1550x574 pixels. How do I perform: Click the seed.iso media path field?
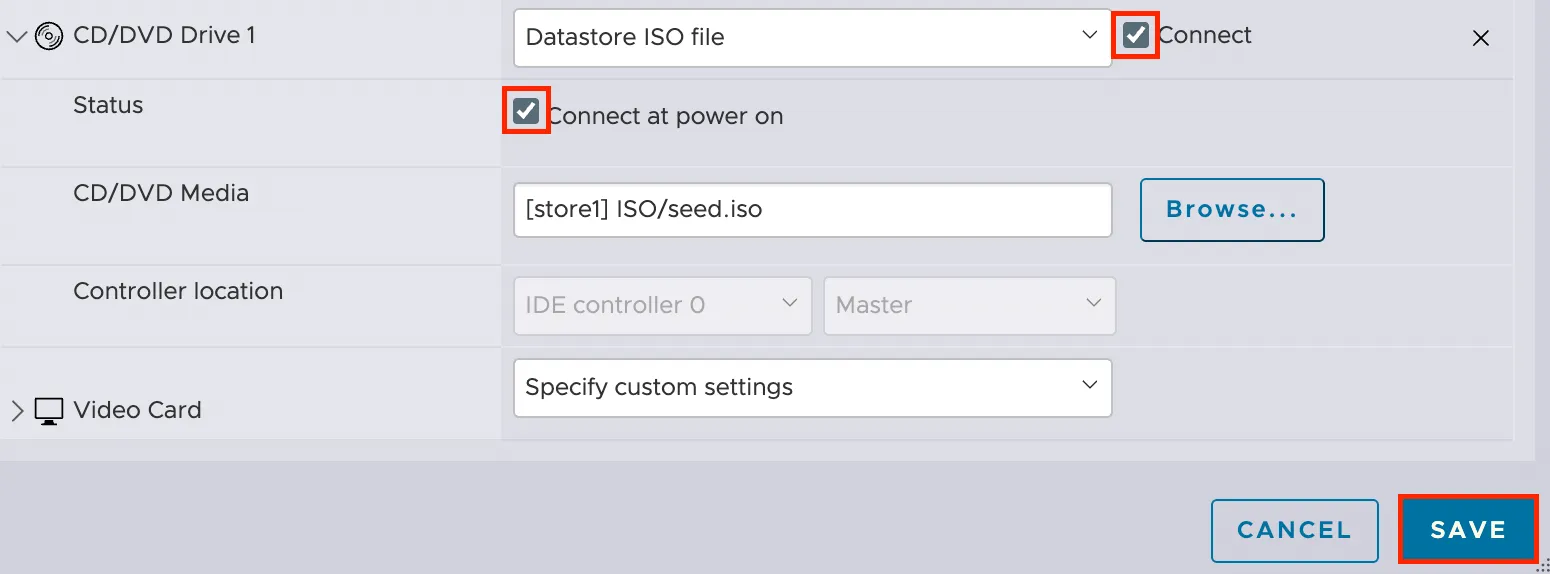pyautogui.click(x=812, y=210)
